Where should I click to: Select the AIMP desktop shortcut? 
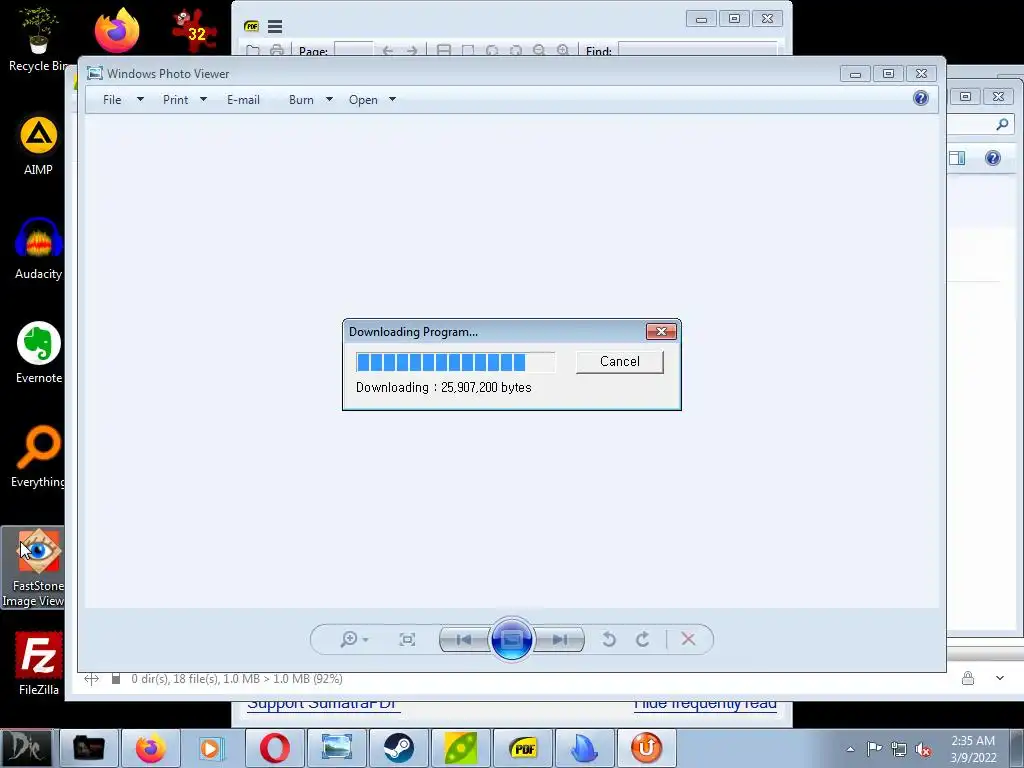tap(39, 146)
